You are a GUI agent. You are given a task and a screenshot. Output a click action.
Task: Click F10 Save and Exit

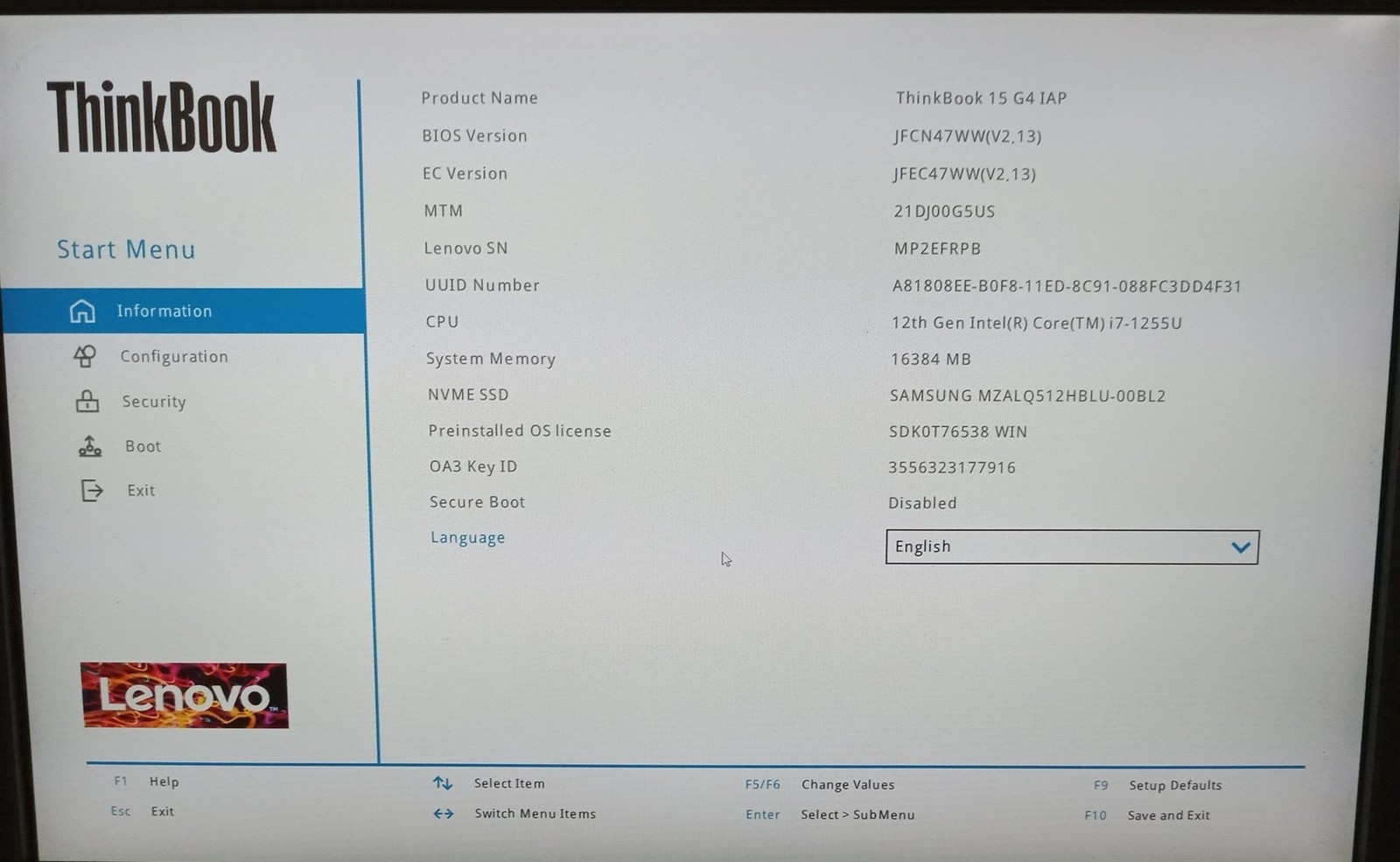coord(1147,815)
